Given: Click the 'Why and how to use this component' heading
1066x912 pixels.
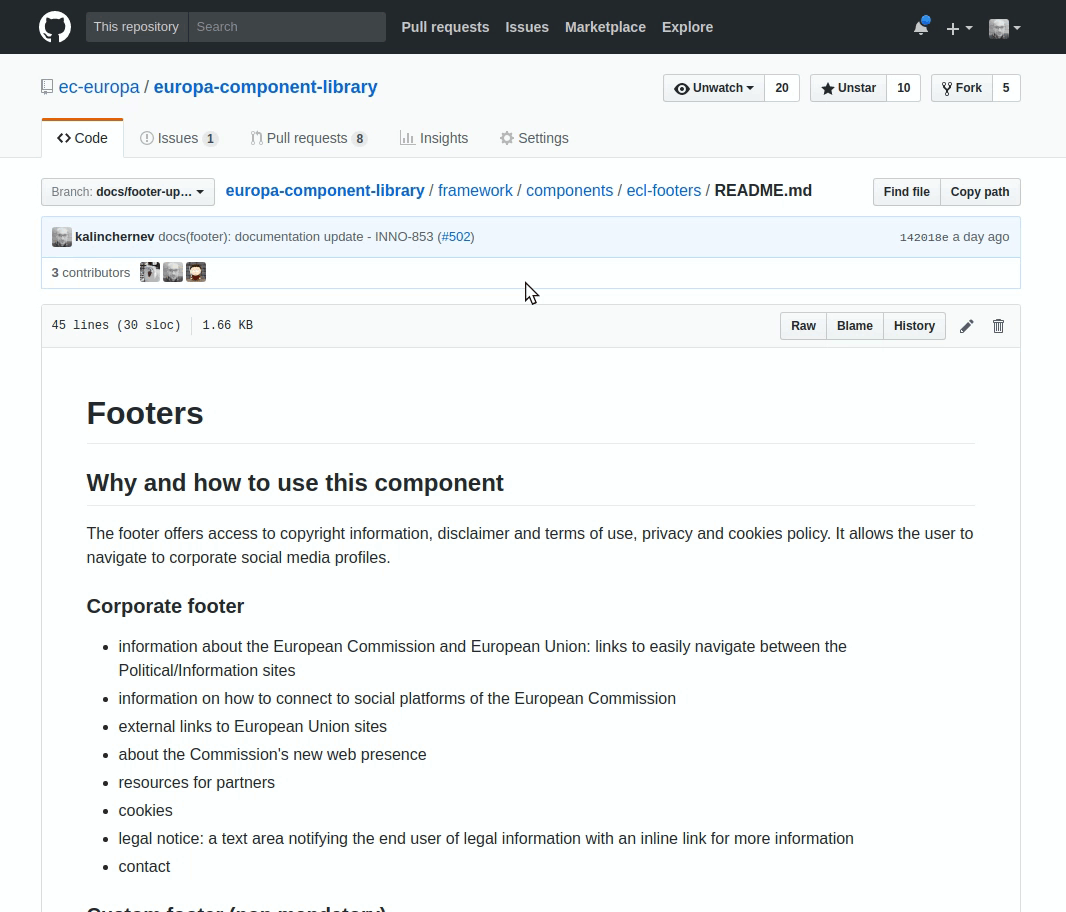Looking at the screenshot, I should (x=295, y=483).
